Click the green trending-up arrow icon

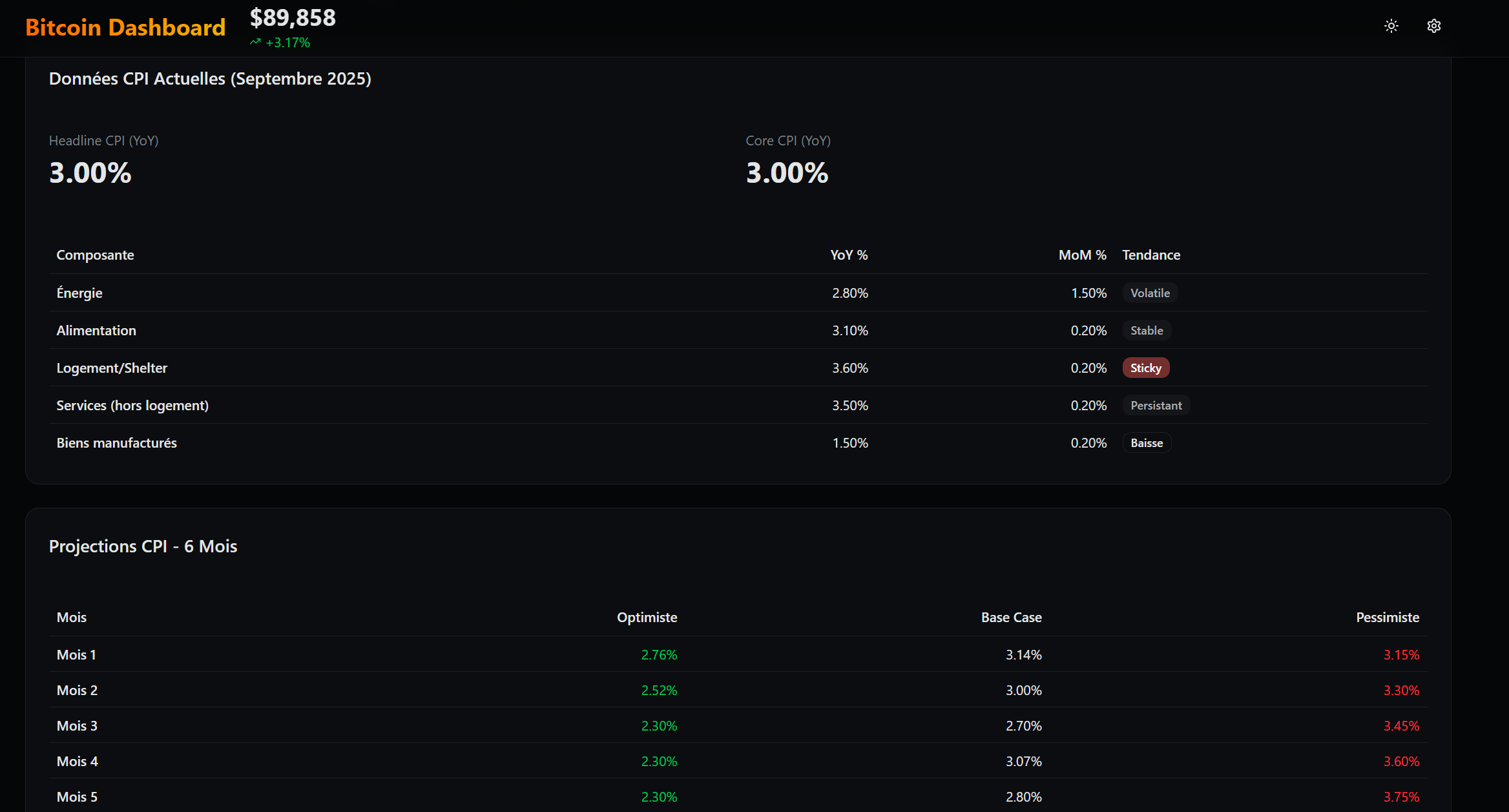pos(255,42)
